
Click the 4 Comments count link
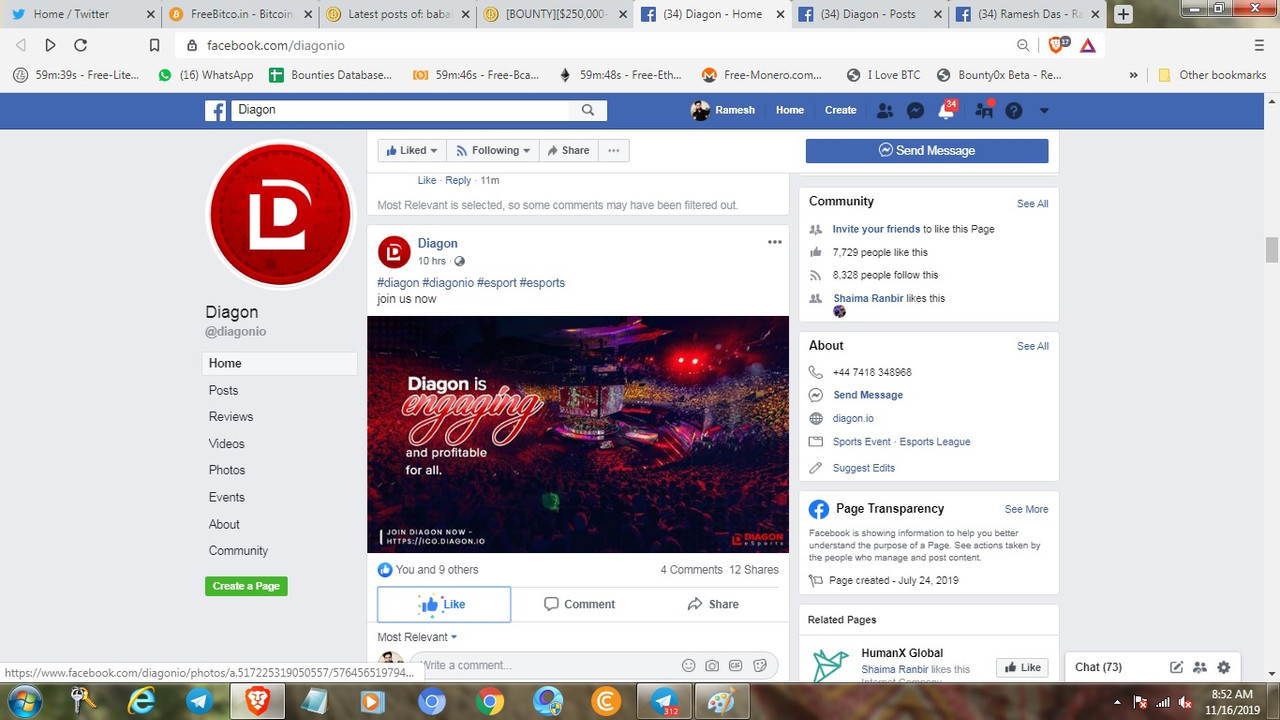pyautogui.click(x=691, y=570)
